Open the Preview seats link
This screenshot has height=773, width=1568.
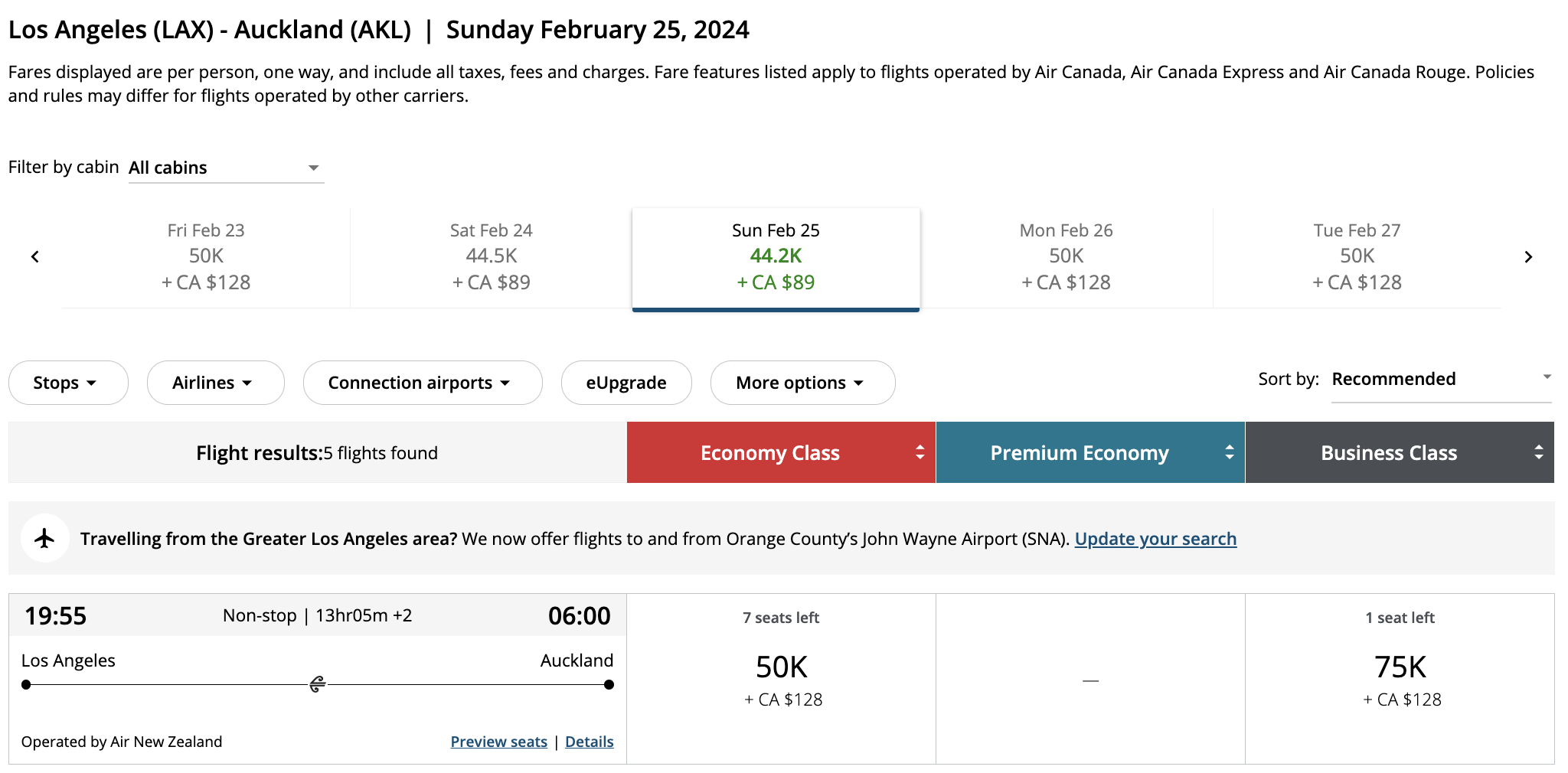pyautogui.click(x=498, y=742)
